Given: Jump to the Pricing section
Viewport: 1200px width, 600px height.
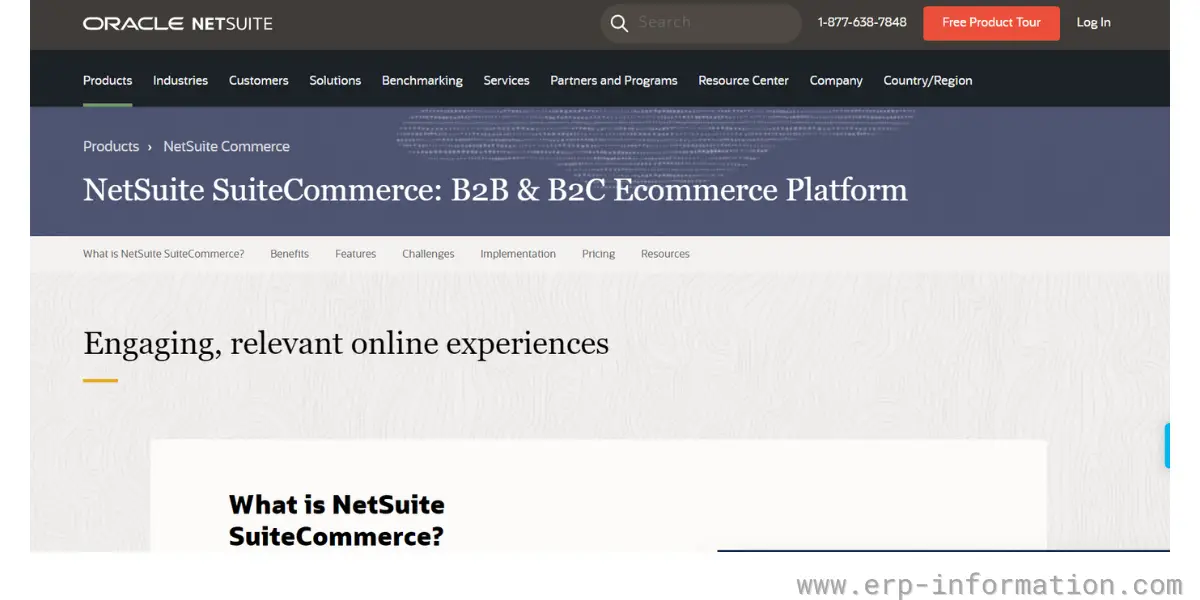Looking at the screenshot, I should 598,254.
